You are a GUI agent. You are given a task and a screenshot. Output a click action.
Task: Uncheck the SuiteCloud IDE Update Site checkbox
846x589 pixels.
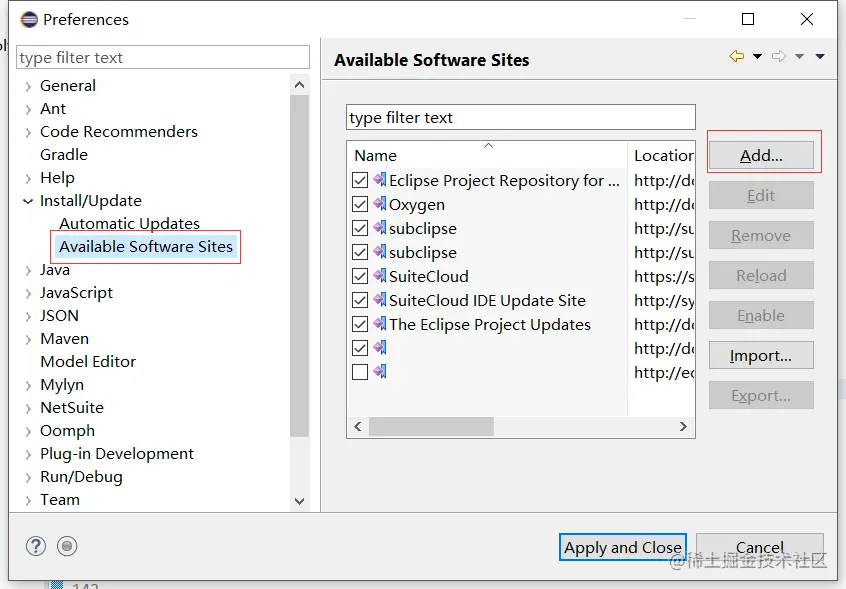(360, 300)
